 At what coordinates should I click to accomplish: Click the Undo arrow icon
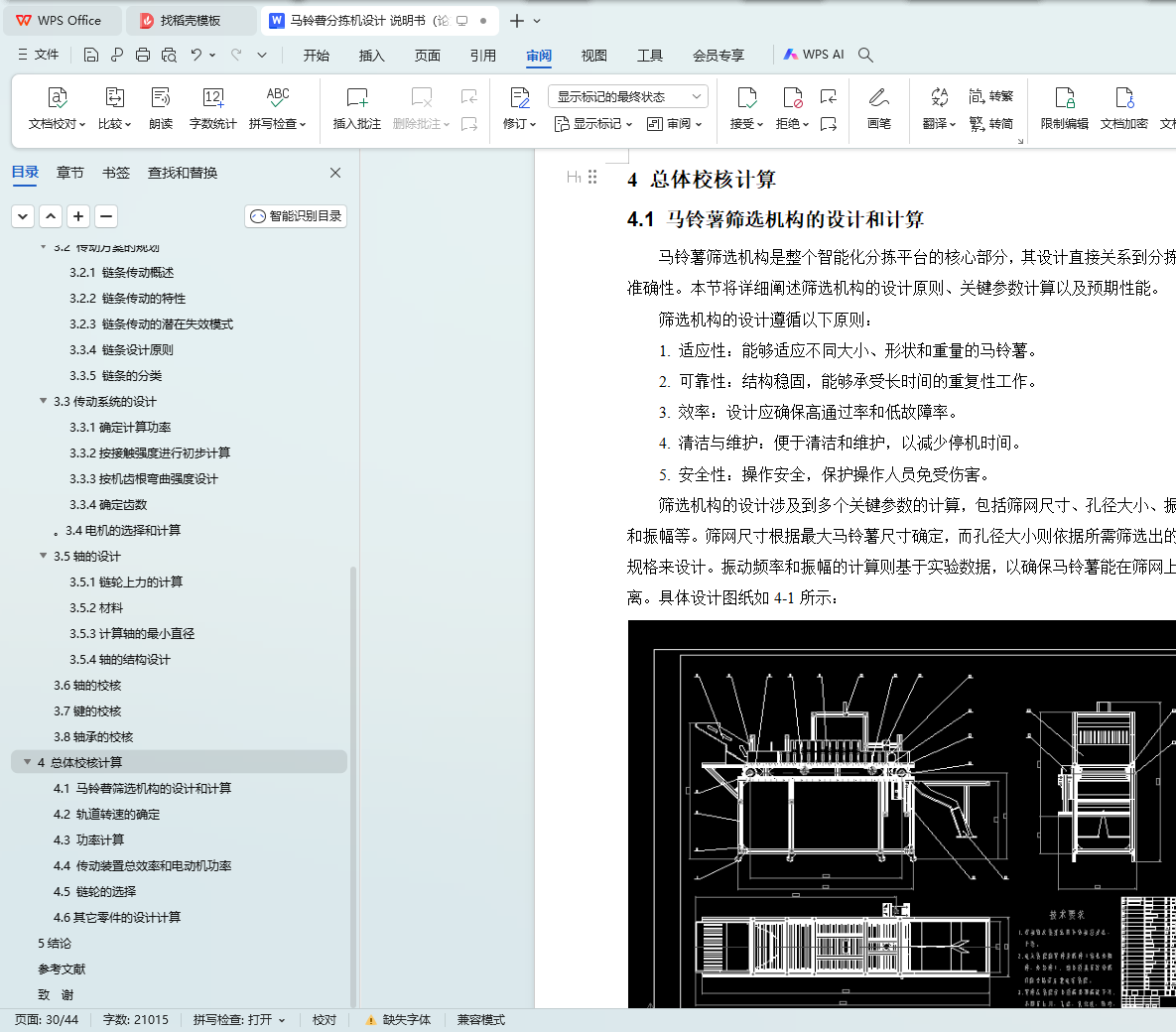pos(196,55)
